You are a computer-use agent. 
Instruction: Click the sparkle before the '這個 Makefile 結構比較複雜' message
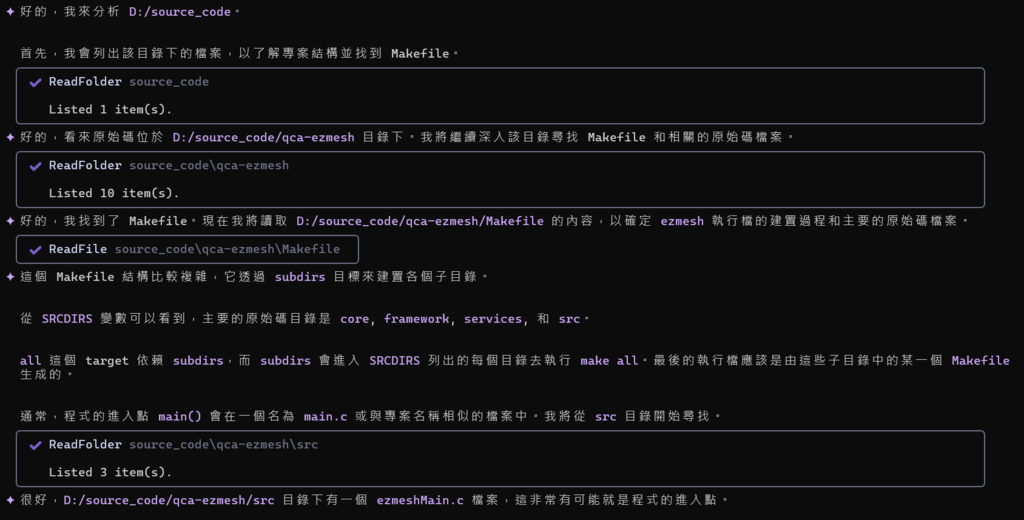10,276
